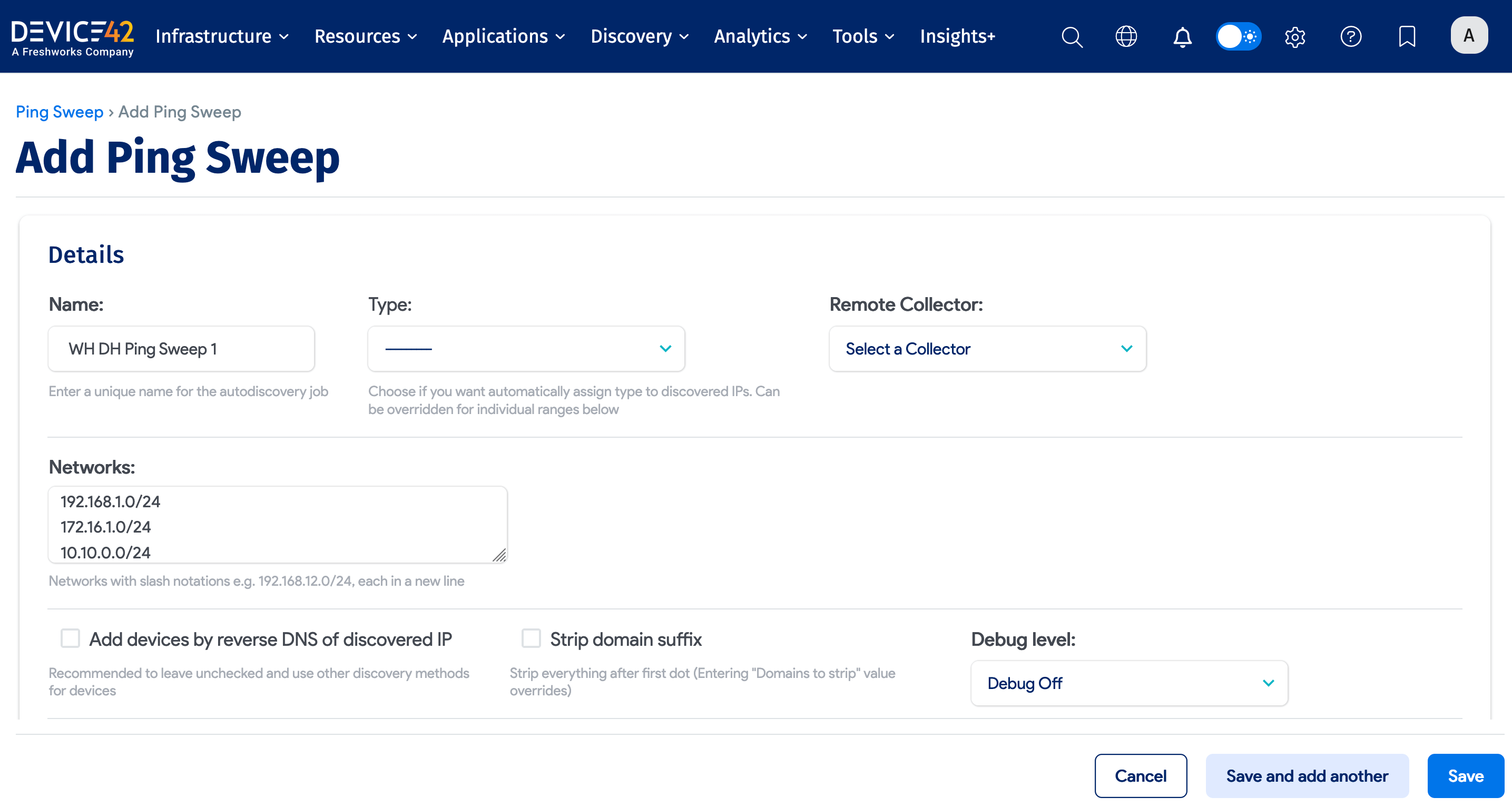Open the user avatar A menu

coord(1469,35)
